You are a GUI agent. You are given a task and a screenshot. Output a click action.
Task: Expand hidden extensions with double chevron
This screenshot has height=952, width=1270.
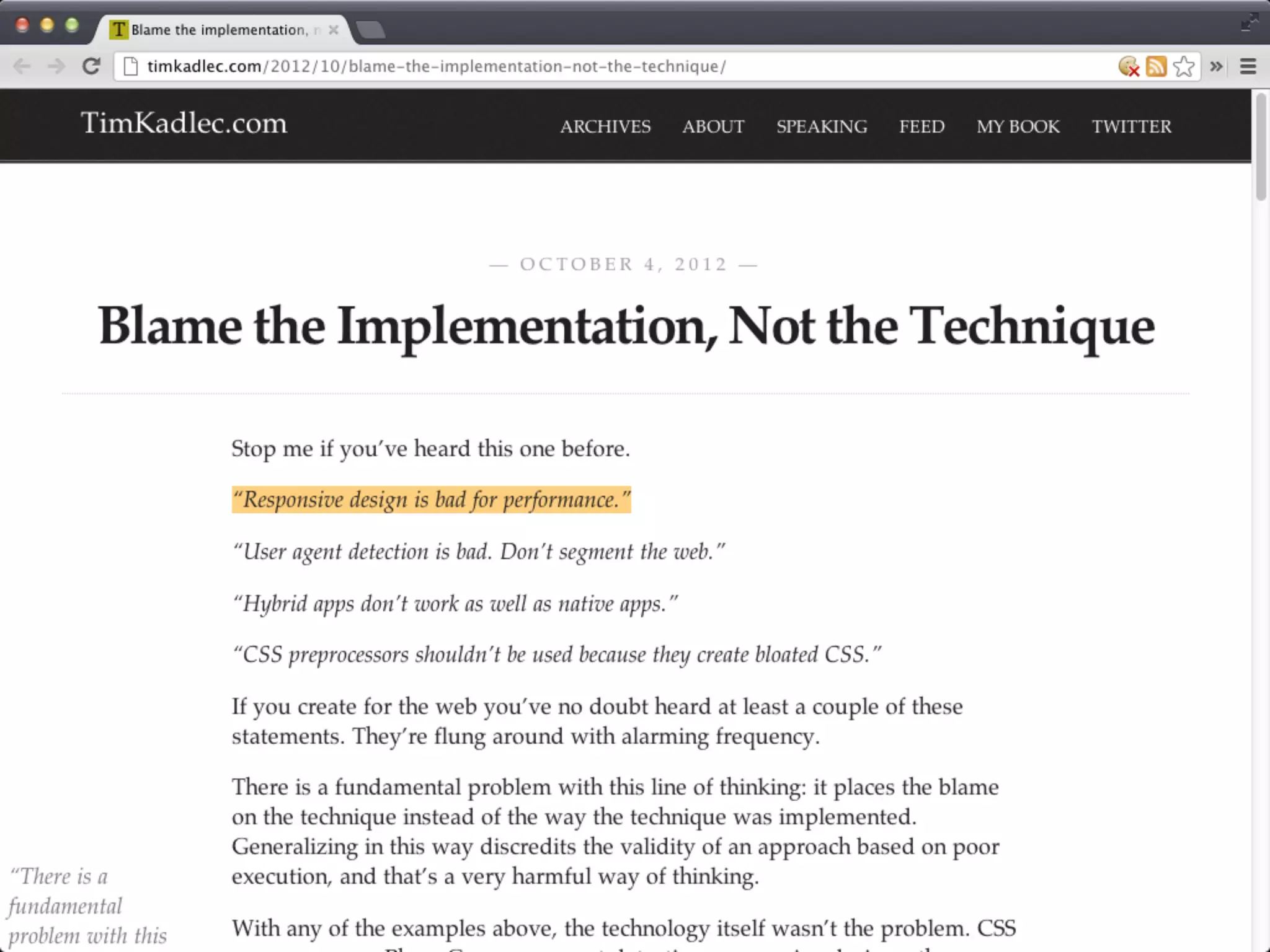1216,66
